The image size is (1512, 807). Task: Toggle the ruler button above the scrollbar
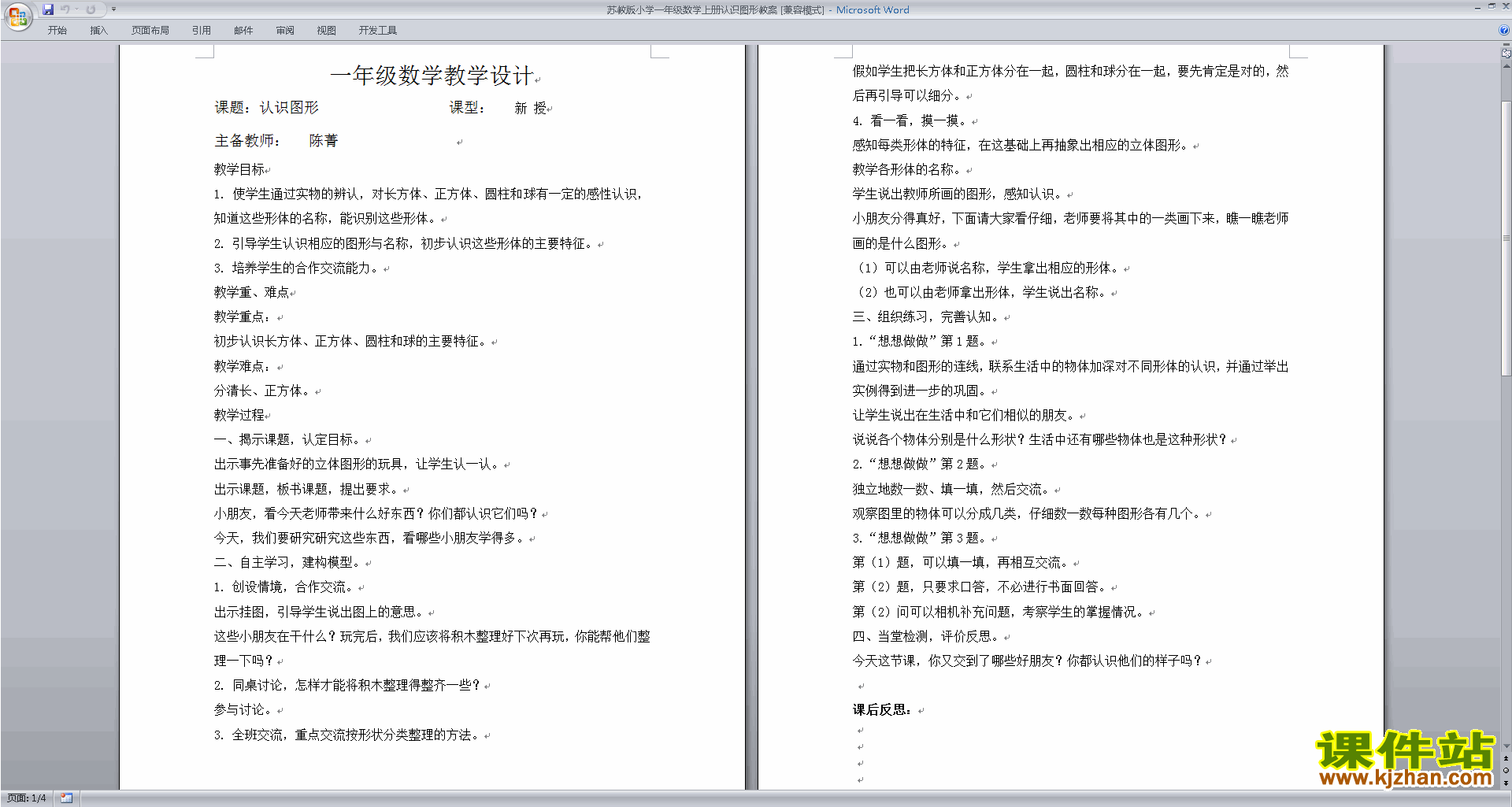point(1506,54)
